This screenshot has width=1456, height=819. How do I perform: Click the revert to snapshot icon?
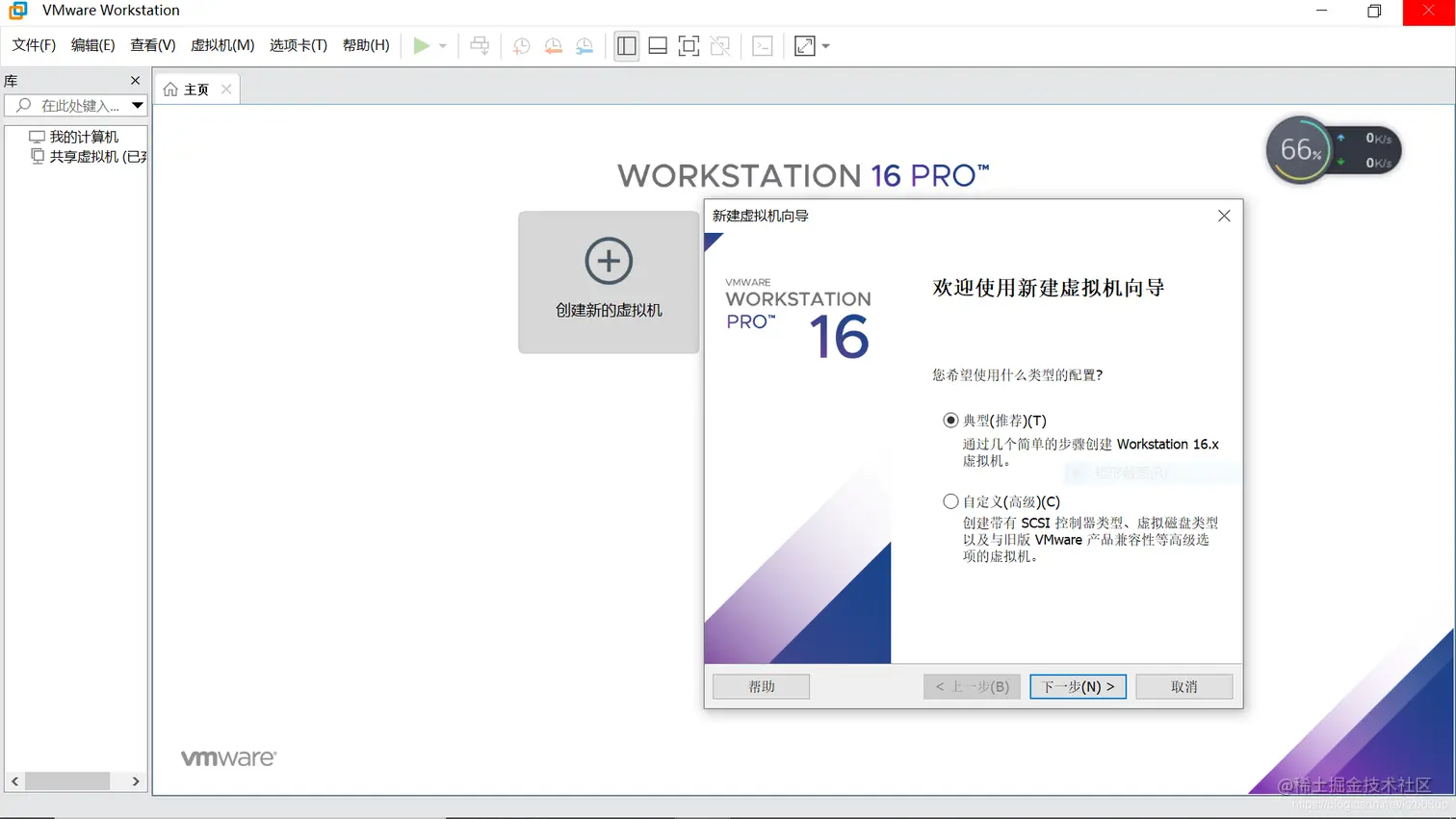[x=553, y=45]
